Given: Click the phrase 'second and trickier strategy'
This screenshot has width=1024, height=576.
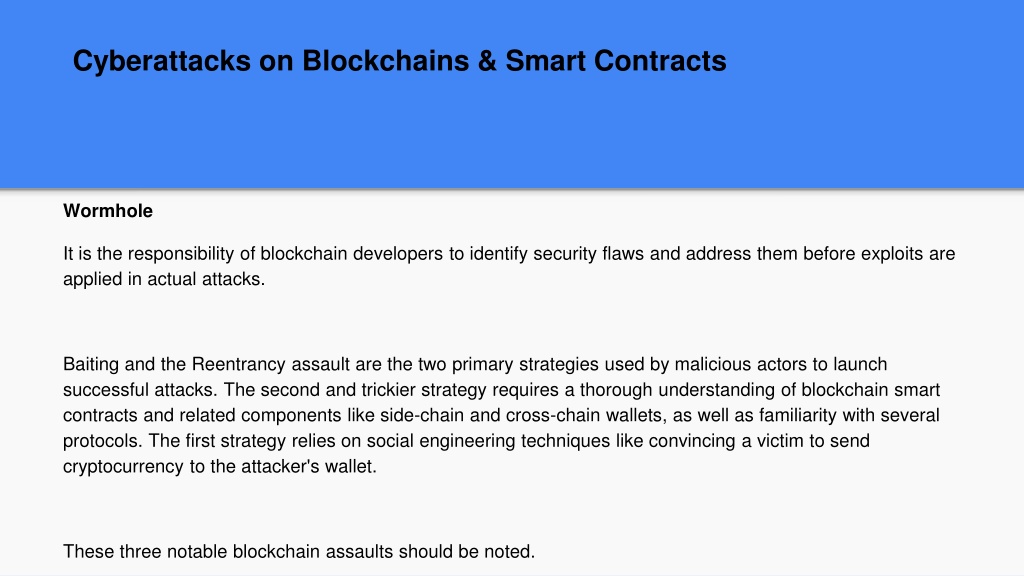Looking at the screenshot, I should coord(374,390).
